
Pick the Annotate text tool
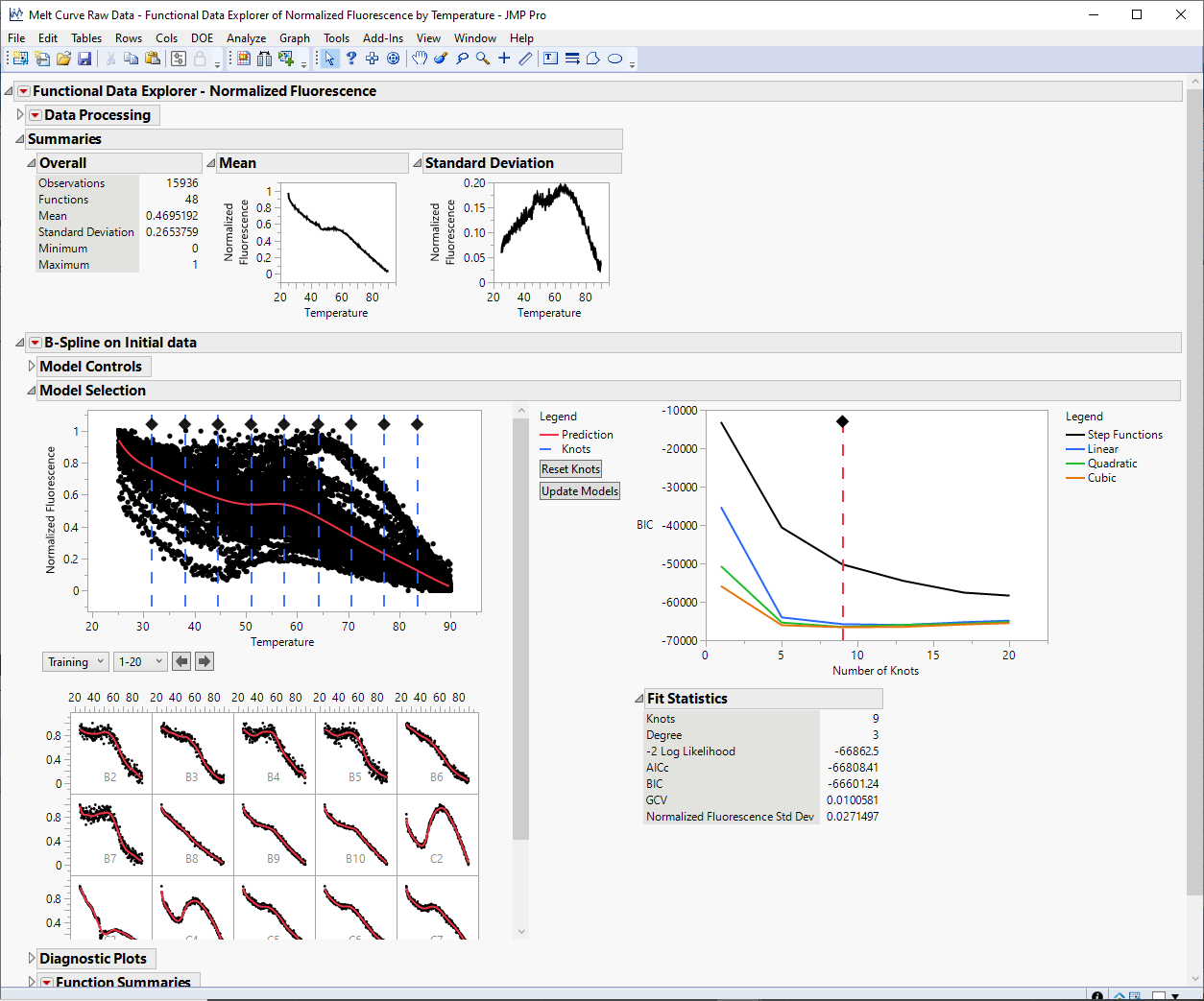pos(549,59)
